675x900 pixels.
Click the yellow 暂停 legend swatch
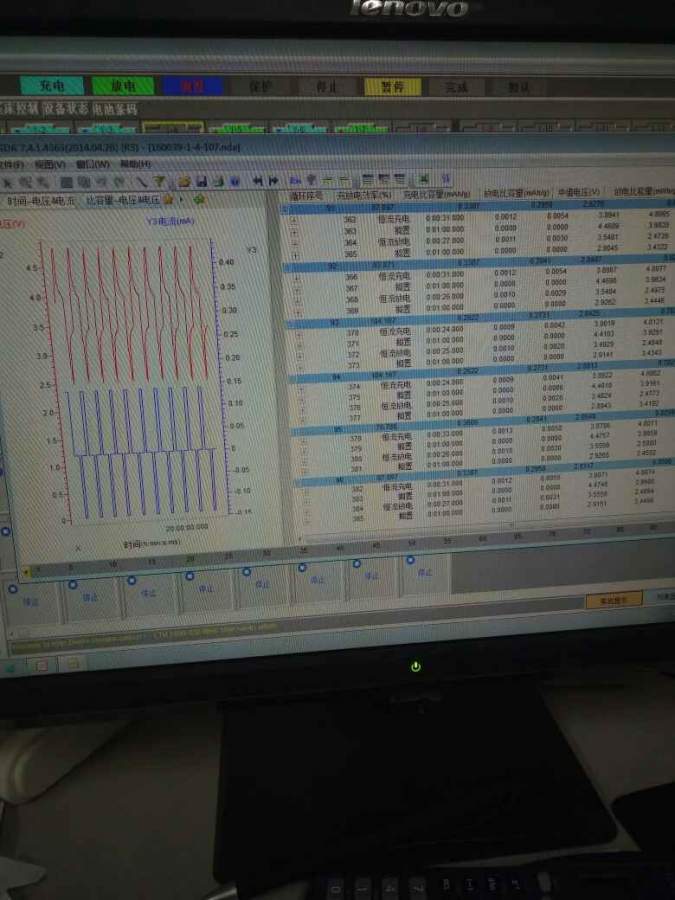393,86
